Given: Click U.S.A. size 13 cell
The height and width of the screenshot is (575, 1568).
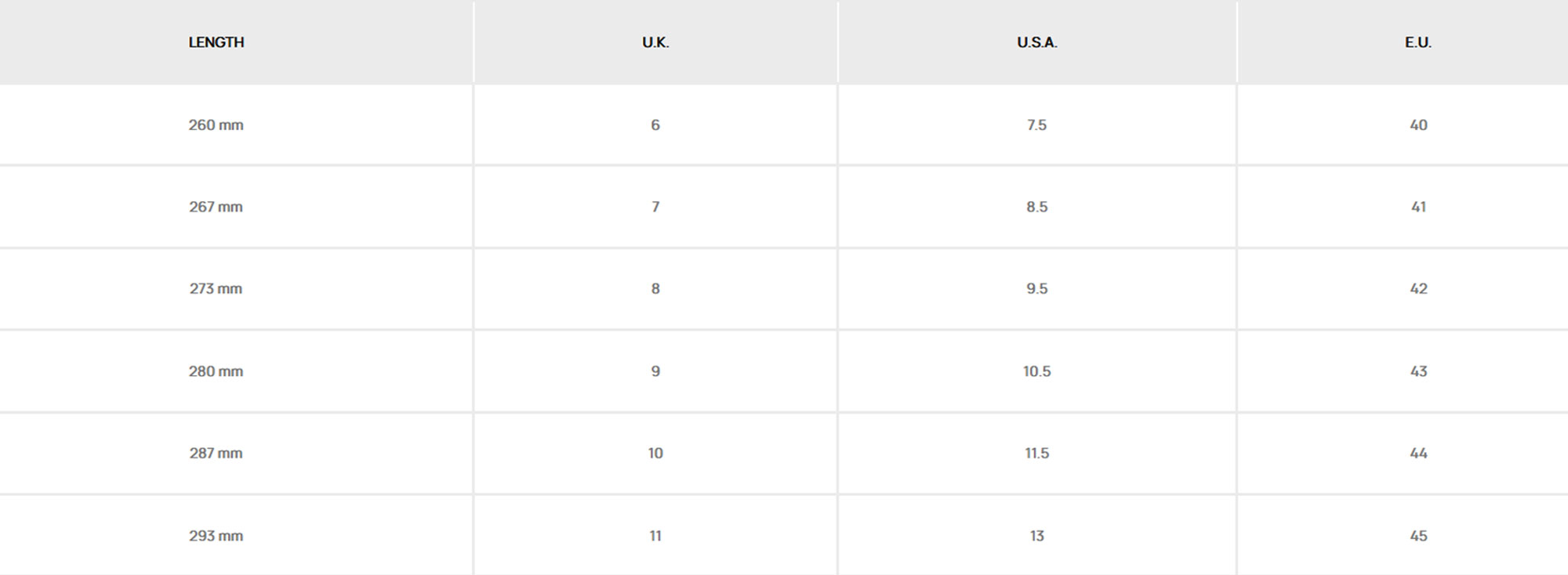Looking at the screenshot, I should [1036, 536].
